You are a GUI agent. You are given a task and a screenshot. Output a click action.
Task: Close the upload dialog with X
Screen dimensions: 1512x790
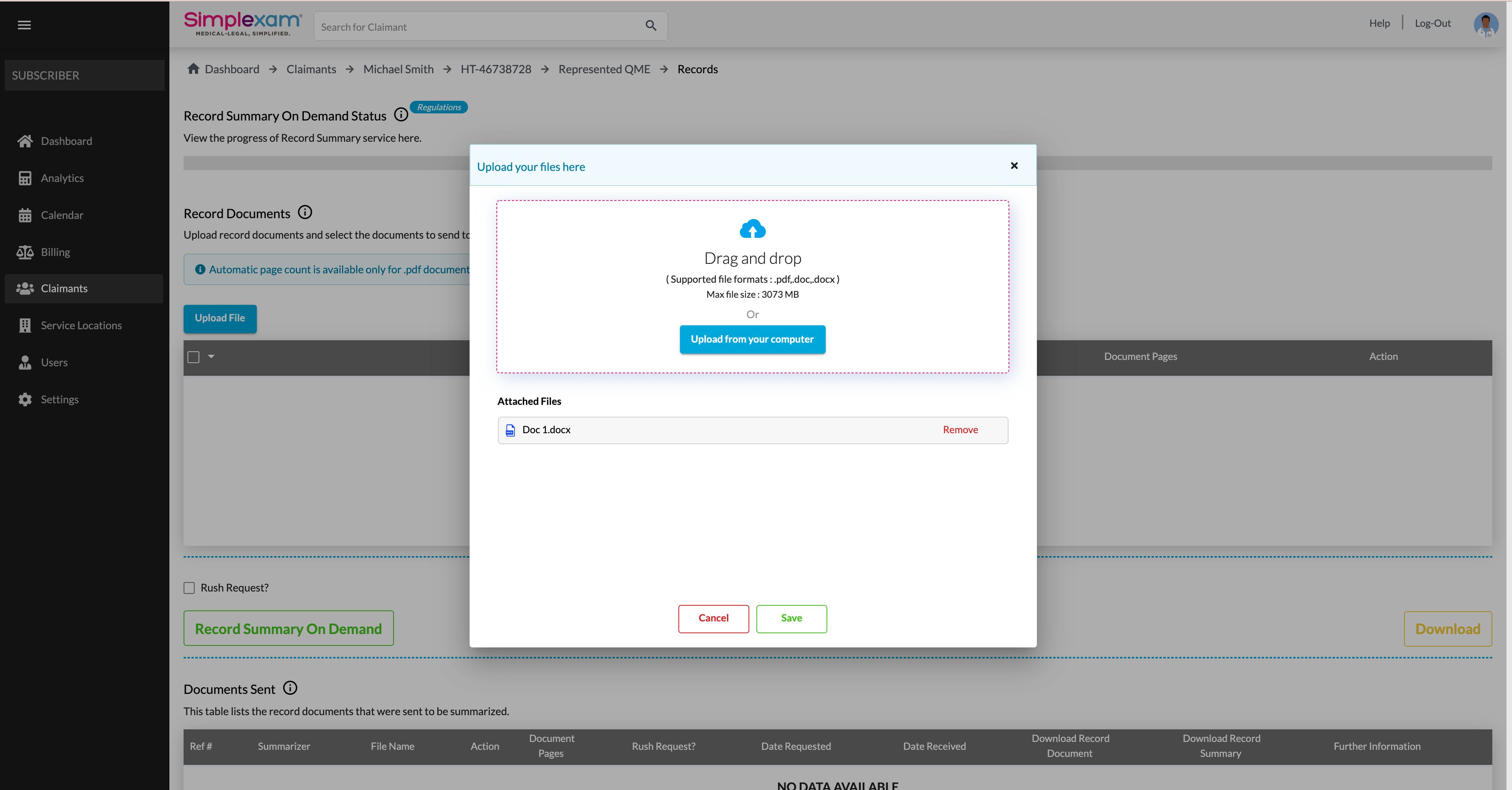[x=1014, y=166]
